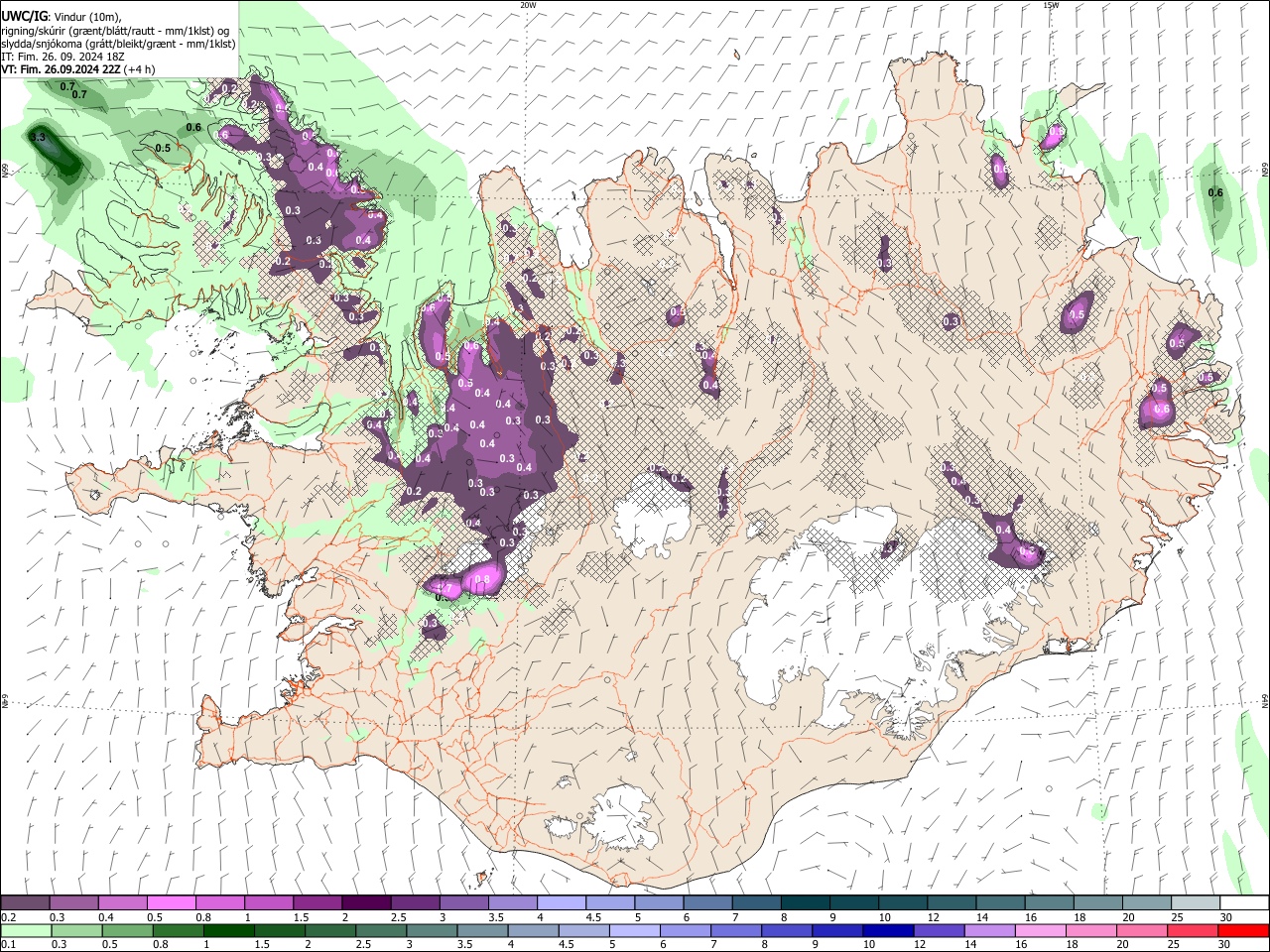1270x952 pixels.
Task: Click top-row pink swatch between 0.5 and 0.8
Action: click(x=172, y=903)
